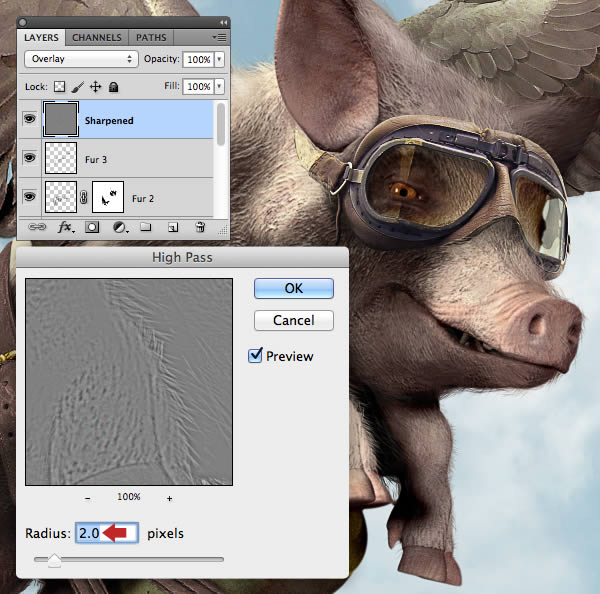600x594 pixels.
Task: Click the High Pass preview image
Action: (x=129, y=382)
